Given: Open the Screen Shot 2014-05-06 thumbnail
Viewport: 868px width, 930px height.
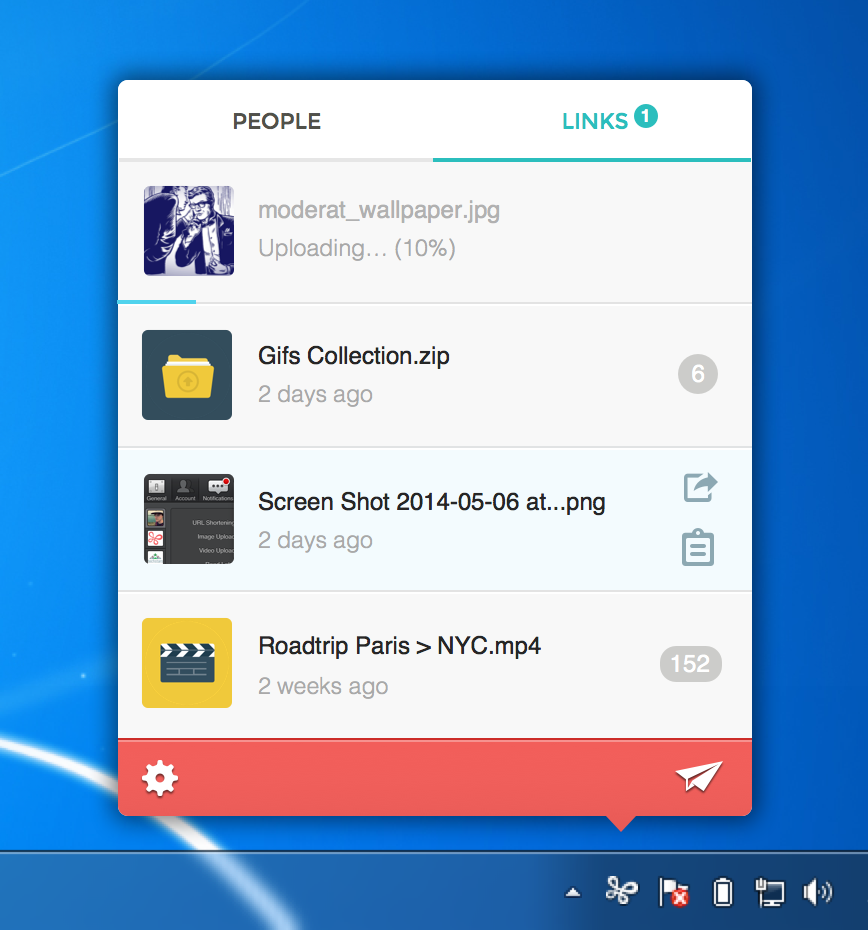Looking at the screenshot, I should (x=189, y=519).
